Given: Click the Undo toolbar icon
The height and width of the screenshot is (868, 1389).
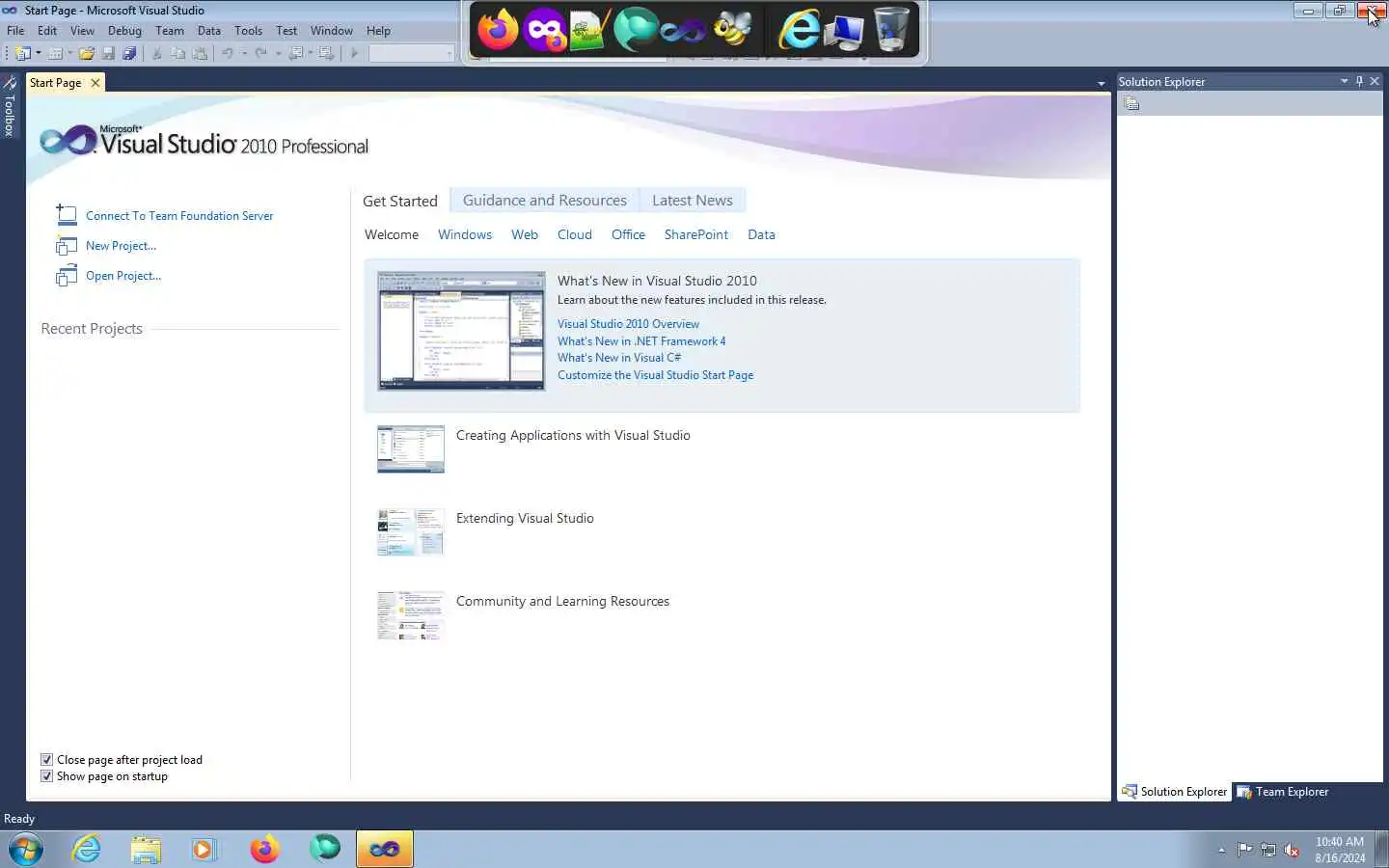Looking at the screenshot, I should [x=228, y=54].
